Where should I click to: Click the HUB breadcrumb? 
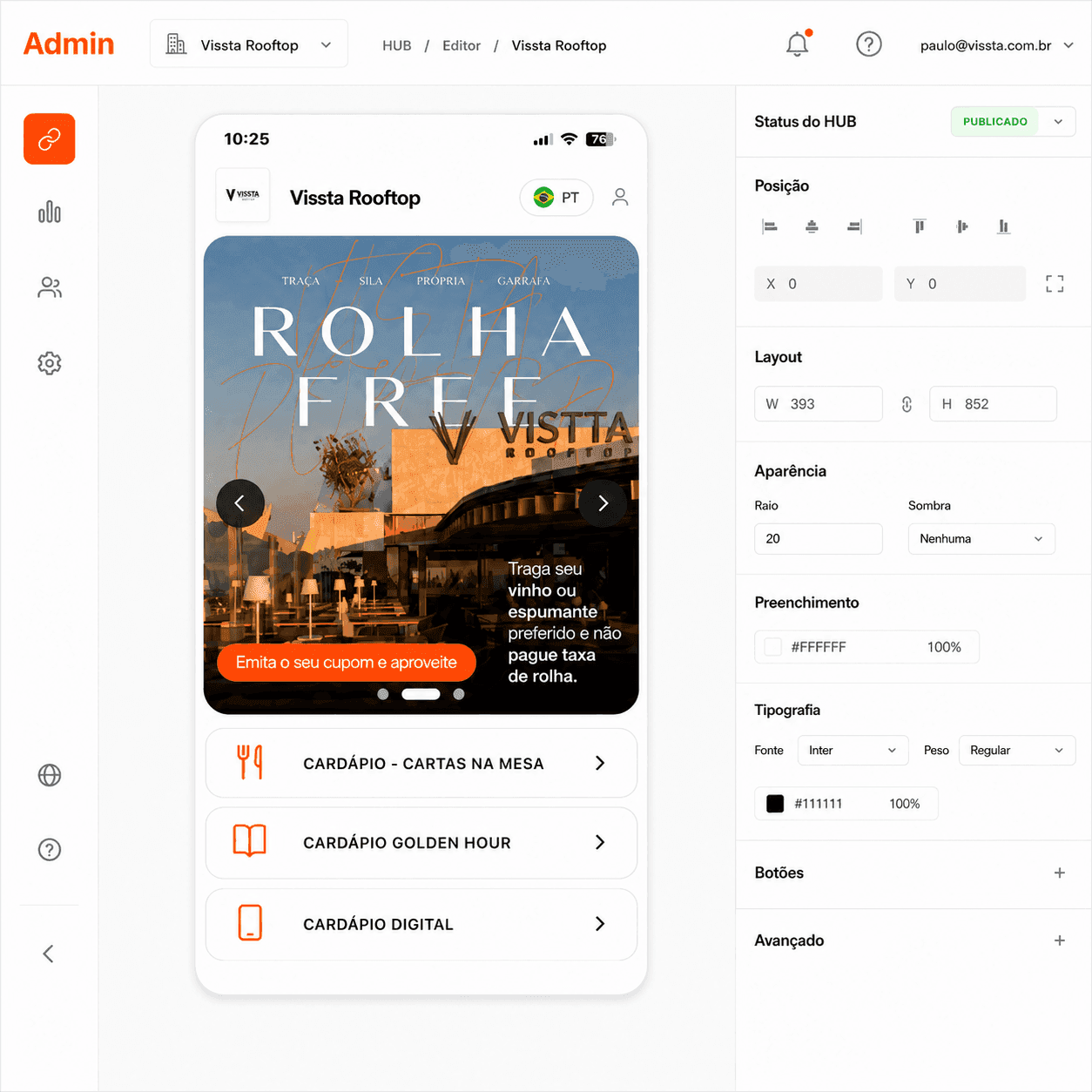397,45
